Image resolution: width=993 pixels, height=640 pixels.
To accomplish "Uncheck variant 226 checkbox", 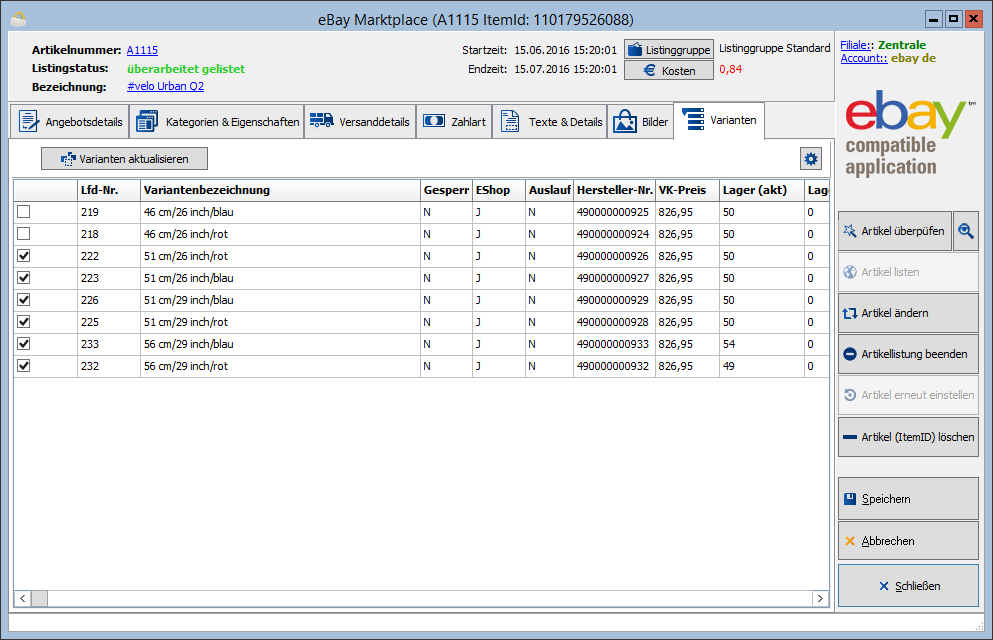I will pos(23,299).
